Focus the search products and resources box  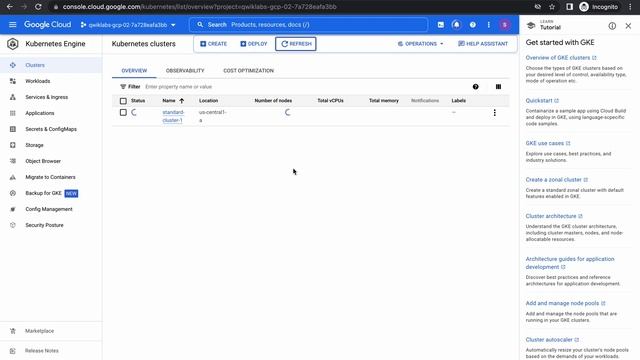(x=308, y=24)
